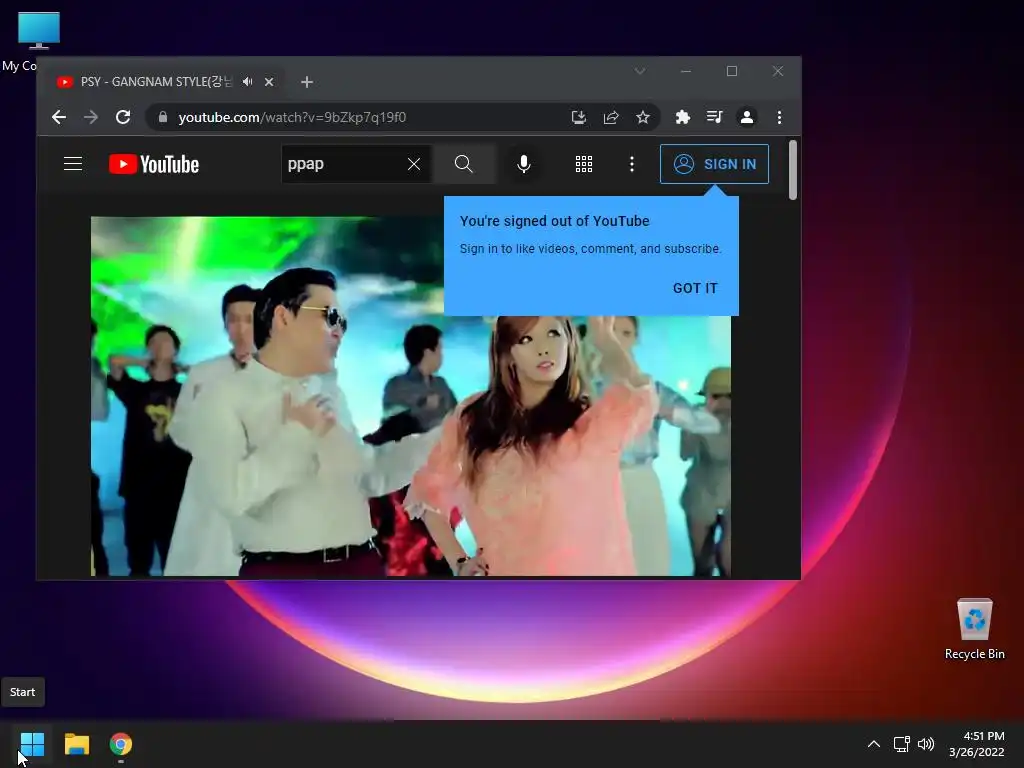Minimize the Chrome window

click(686, 71)
